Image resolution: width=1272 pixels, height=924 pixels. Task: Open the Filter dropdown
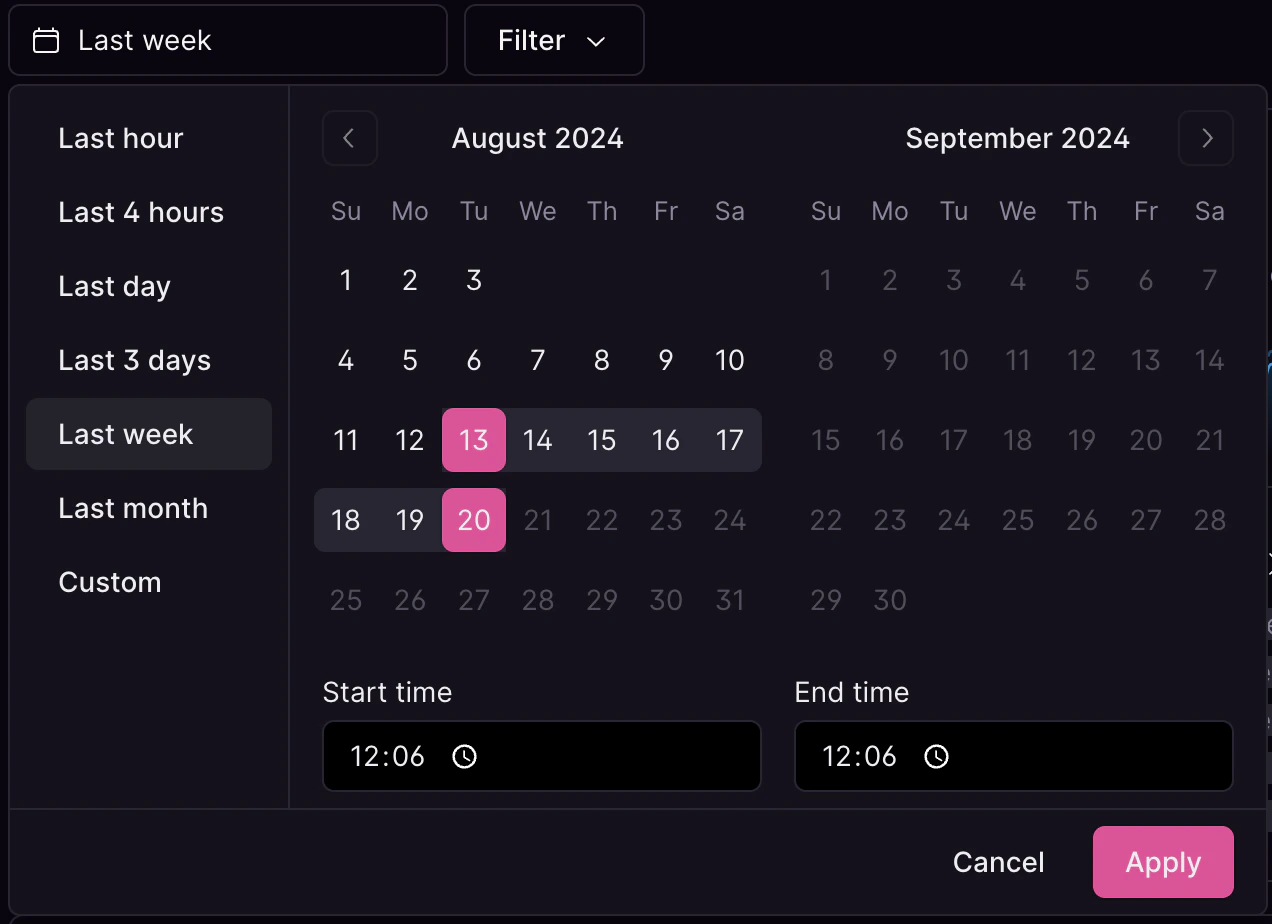[x=554, y=40]
